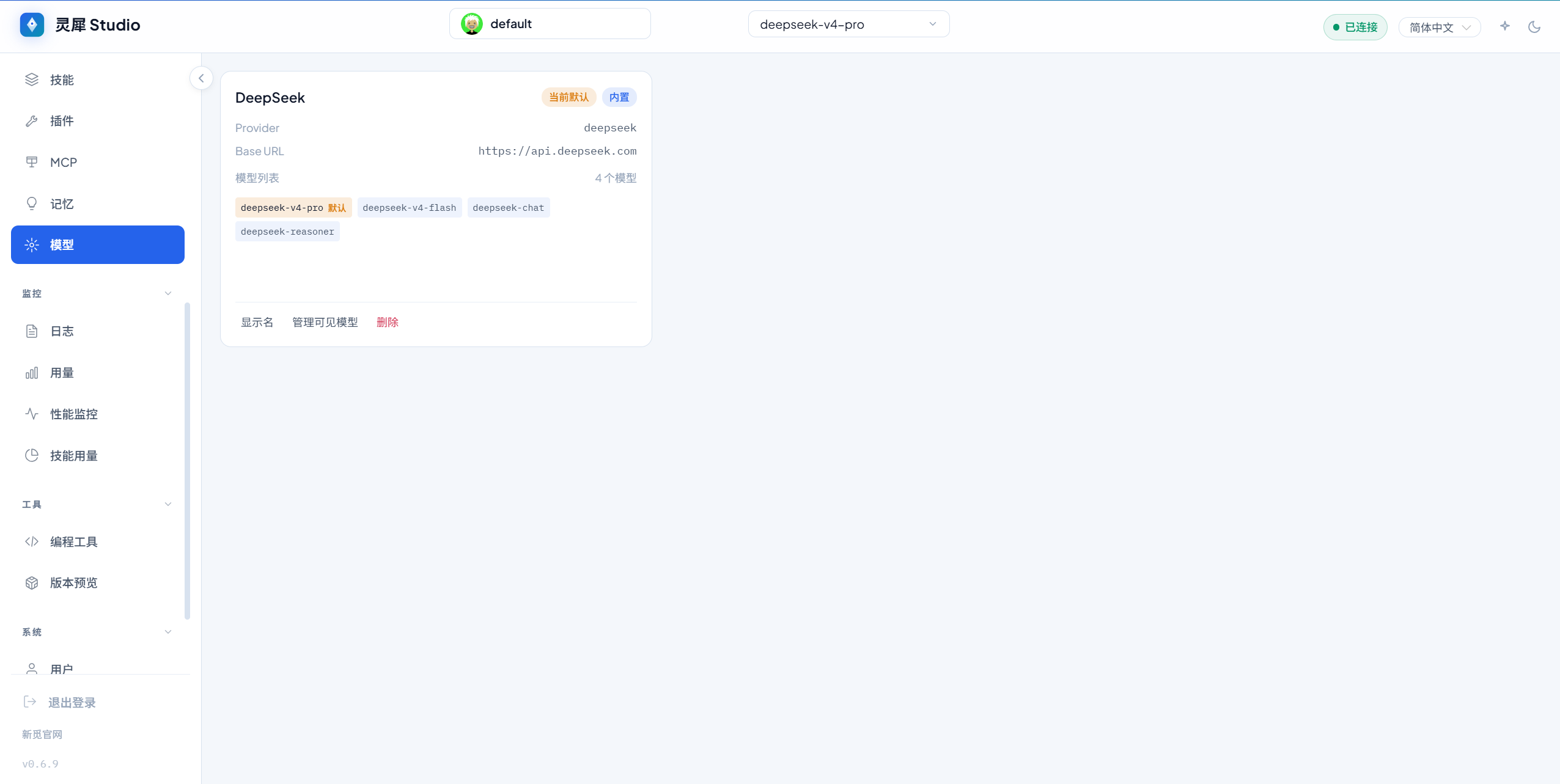Viewport: 1560px width, 784px height.
Task: Click the 版本预览 box icon
Action: tap(32, 583)
